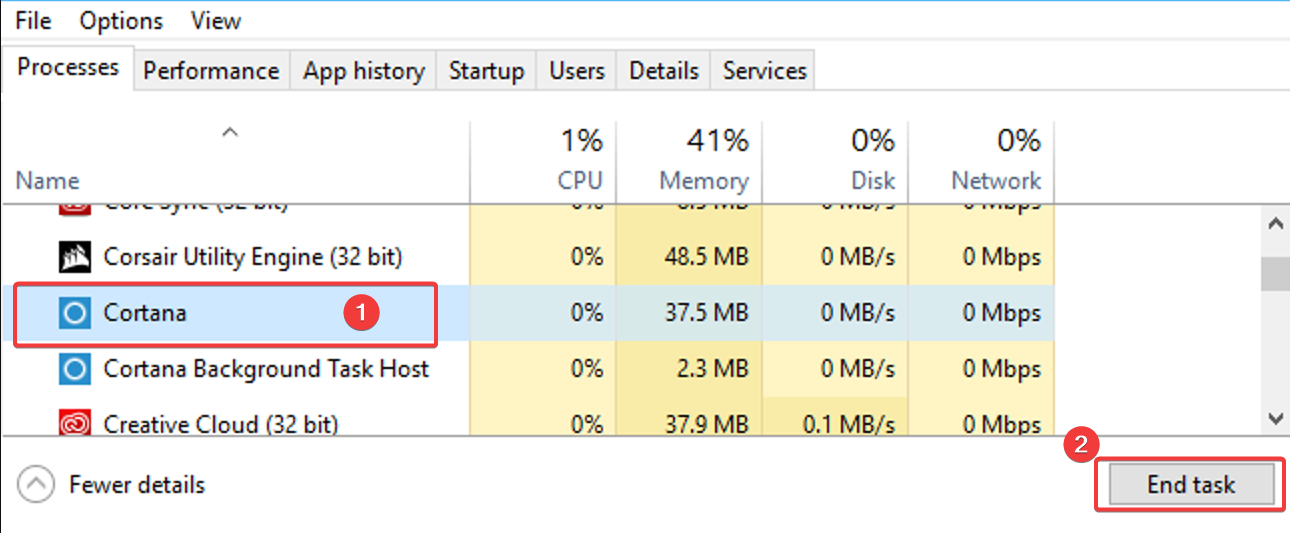Viewport: 1290px width, 533px height.
Task: Open the File menu
Action: (x=33, y=20)
